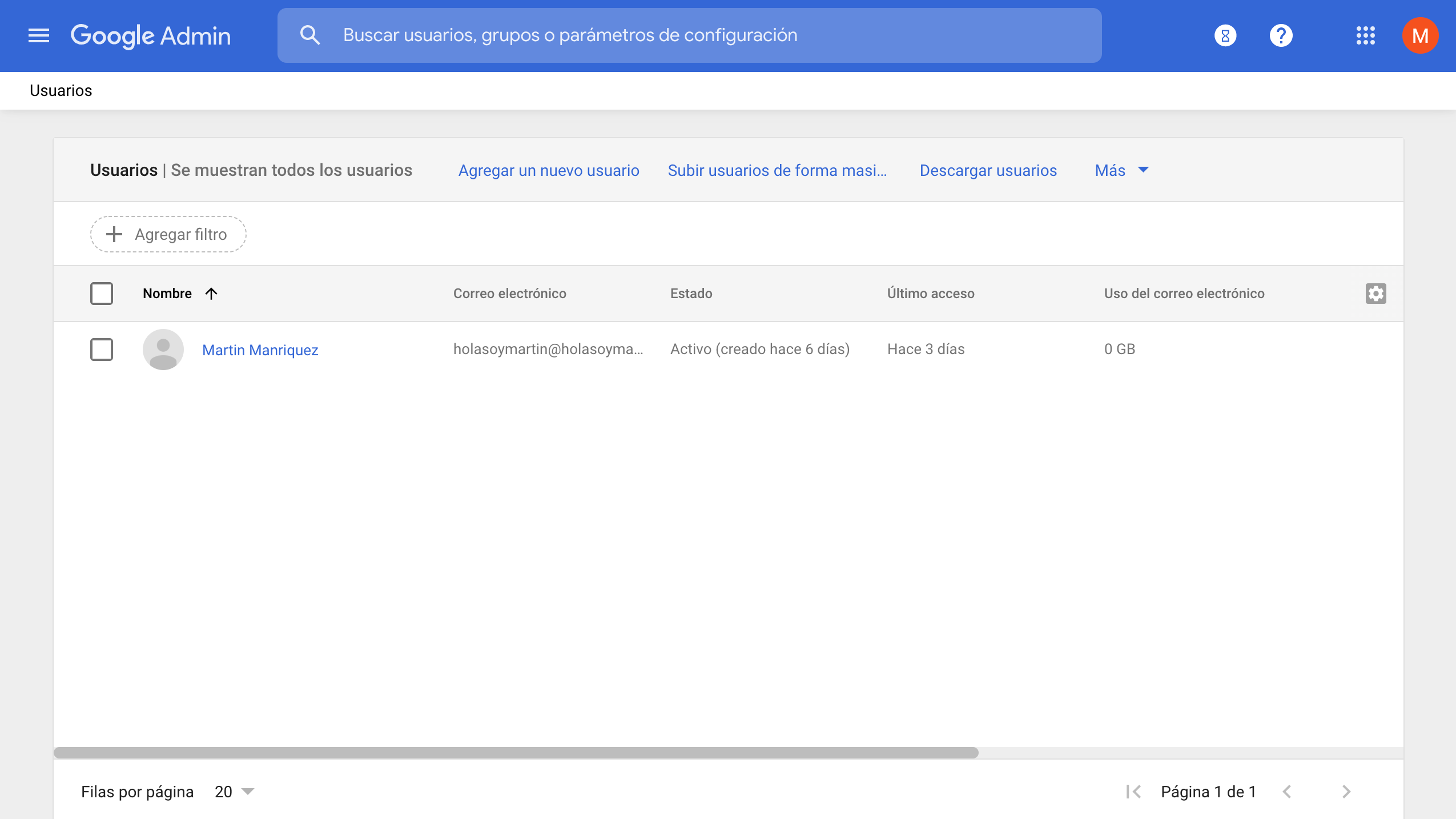Go to previous page arrow

(1287, 792)
